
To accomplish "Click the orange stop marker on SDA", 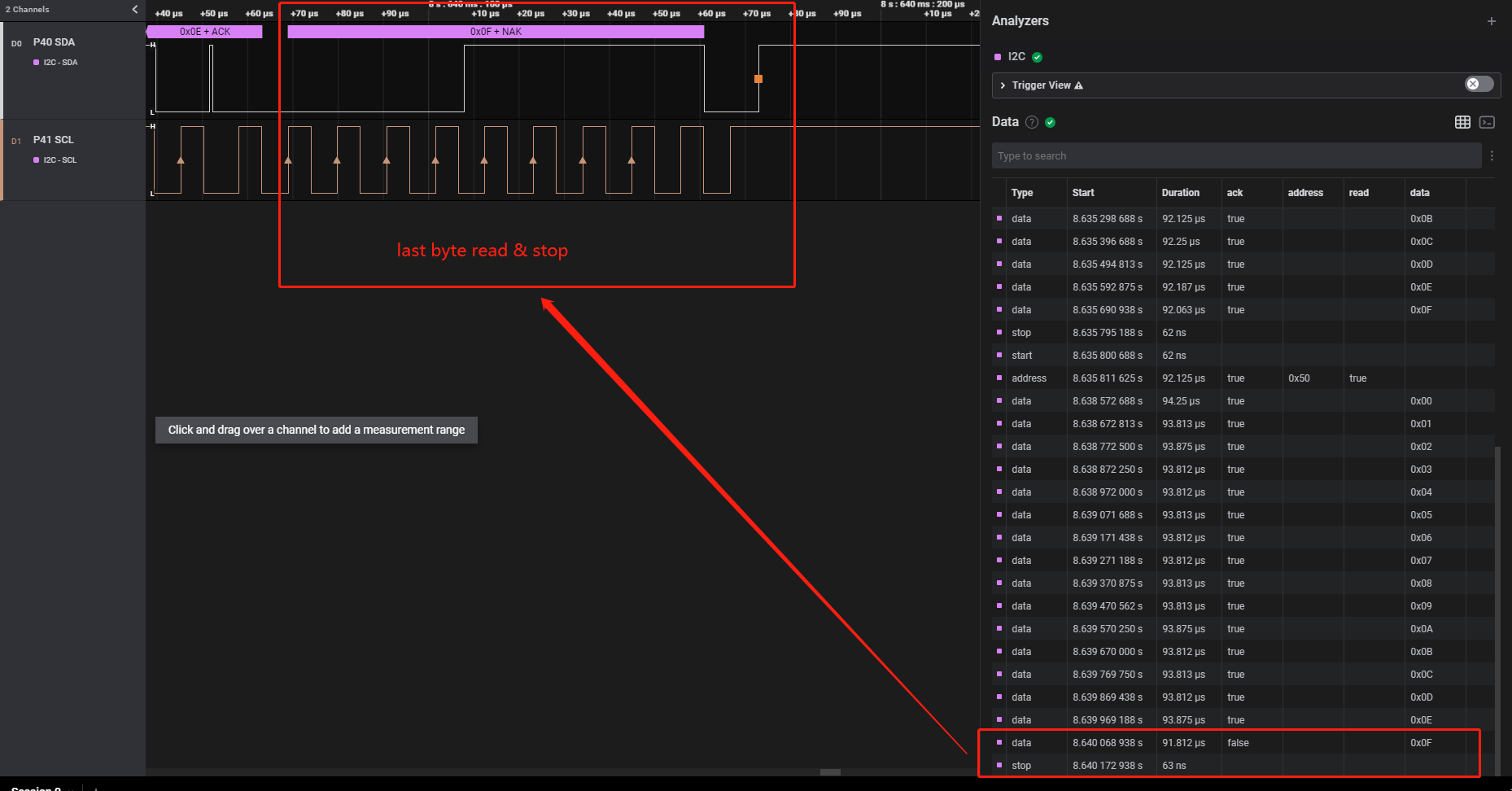I will pos(758,79).
